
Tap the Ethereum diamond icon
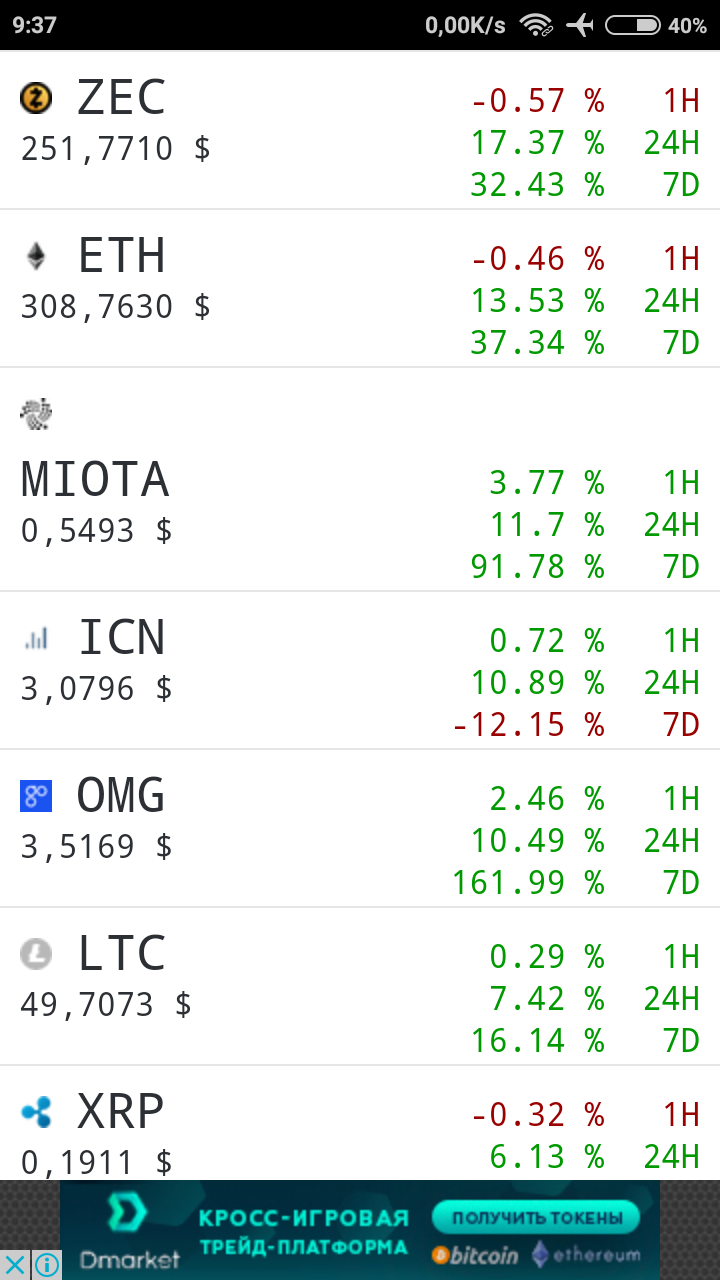[x=36, y=256]
